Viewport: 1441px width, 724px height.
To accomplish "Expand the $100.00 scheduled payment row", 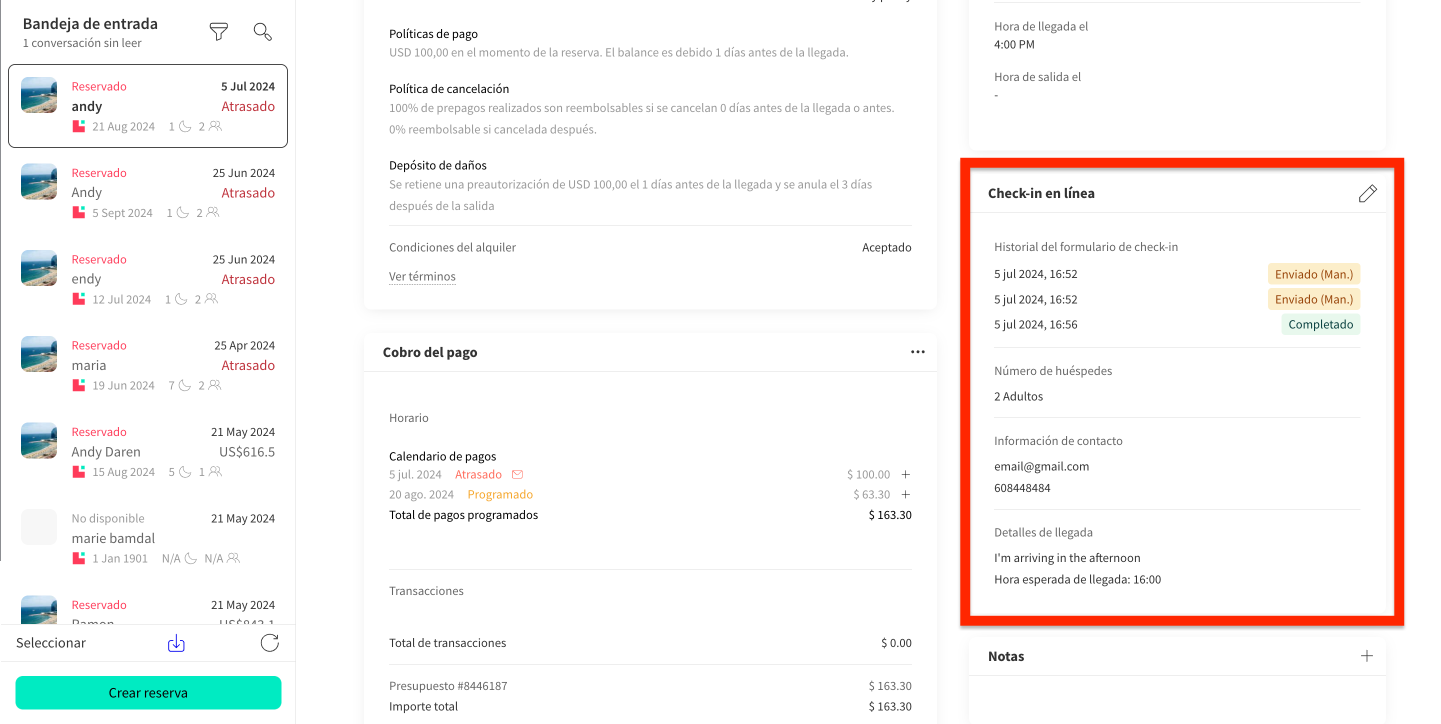I will click(906, 474).
